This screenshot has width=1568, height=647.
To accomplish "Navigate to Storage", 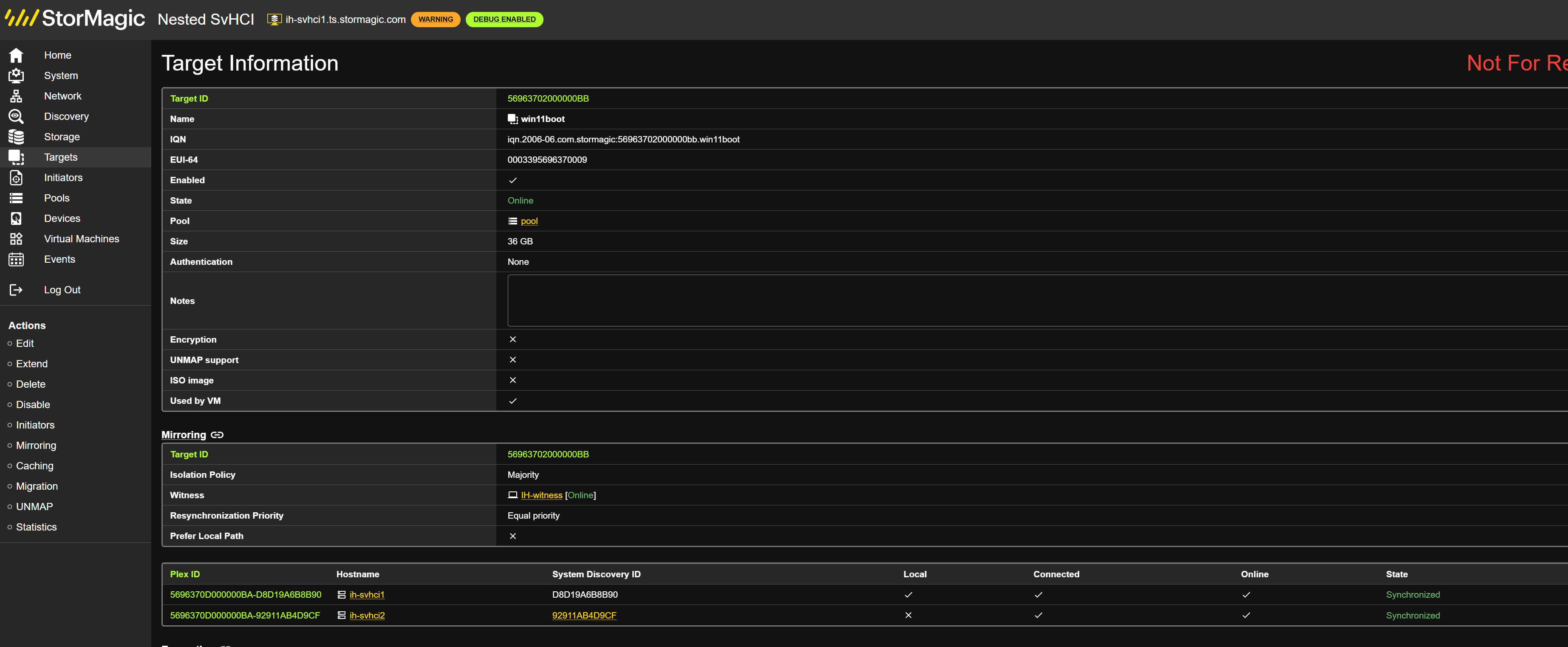I will click(62, 137).
